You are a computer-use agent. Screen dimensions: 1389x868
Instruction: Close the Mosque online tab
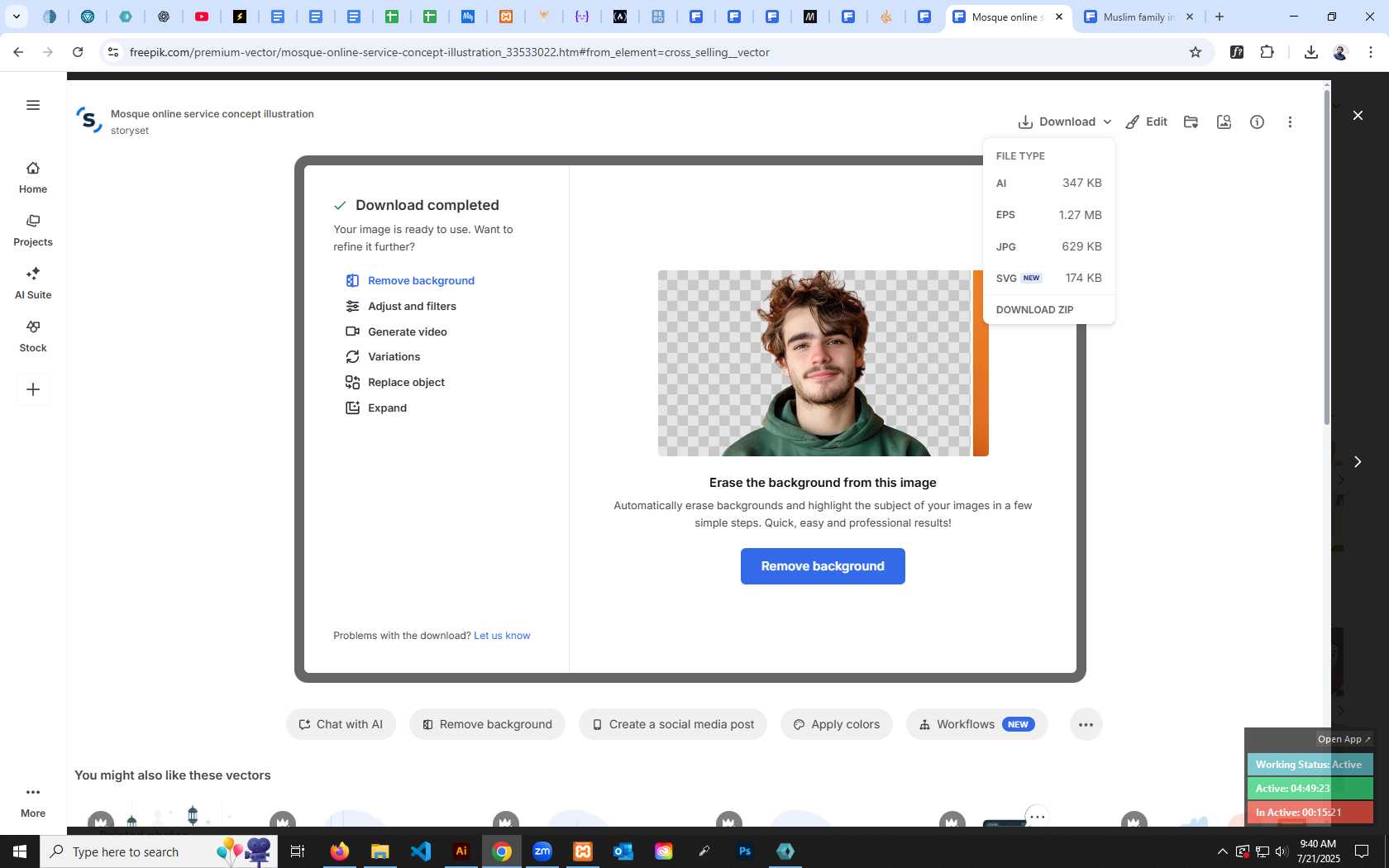tap(1058, 17)
